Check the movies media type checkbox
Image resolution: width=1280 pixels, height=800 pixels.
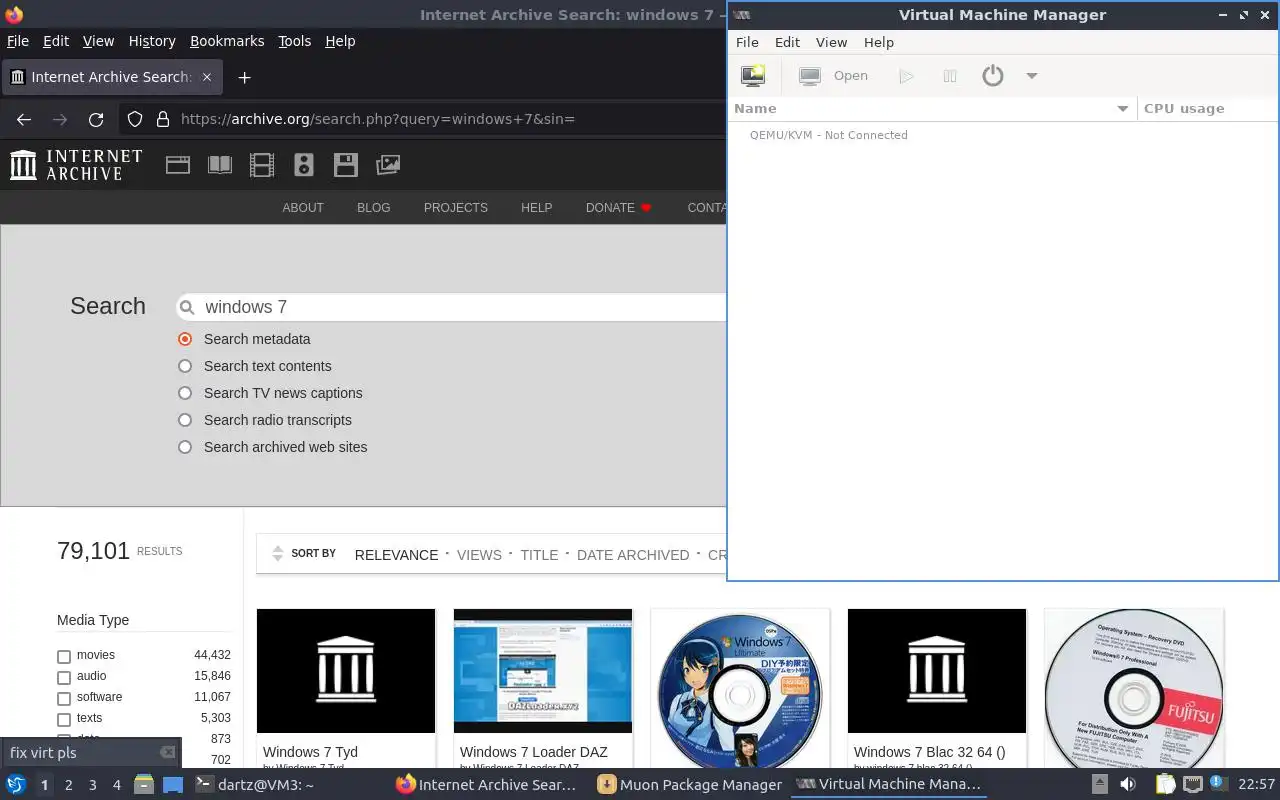tap(64, 657)
